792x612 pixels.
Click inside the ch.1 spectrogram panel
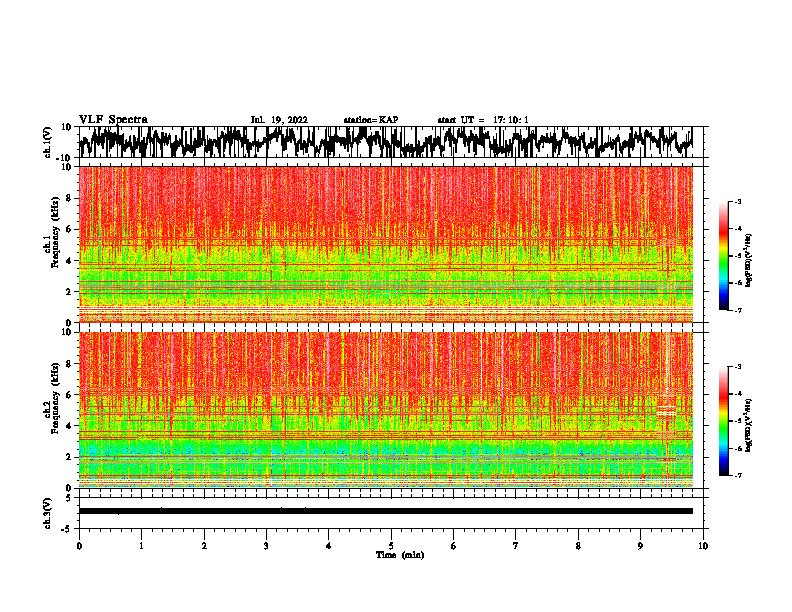coord(385,244)
